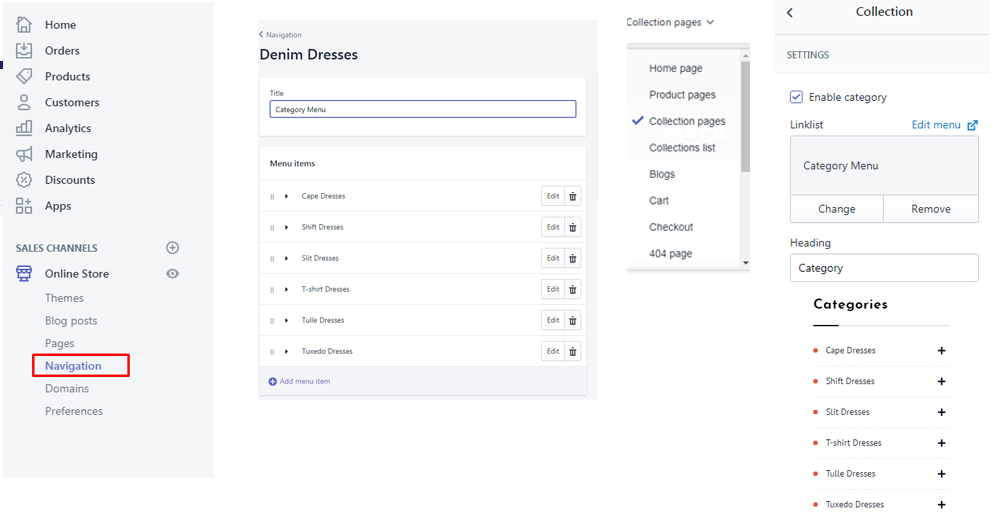The width and height of the screenshot is (1000, 527).
Task: Click the Discounts badge icon
Action: 24,180
